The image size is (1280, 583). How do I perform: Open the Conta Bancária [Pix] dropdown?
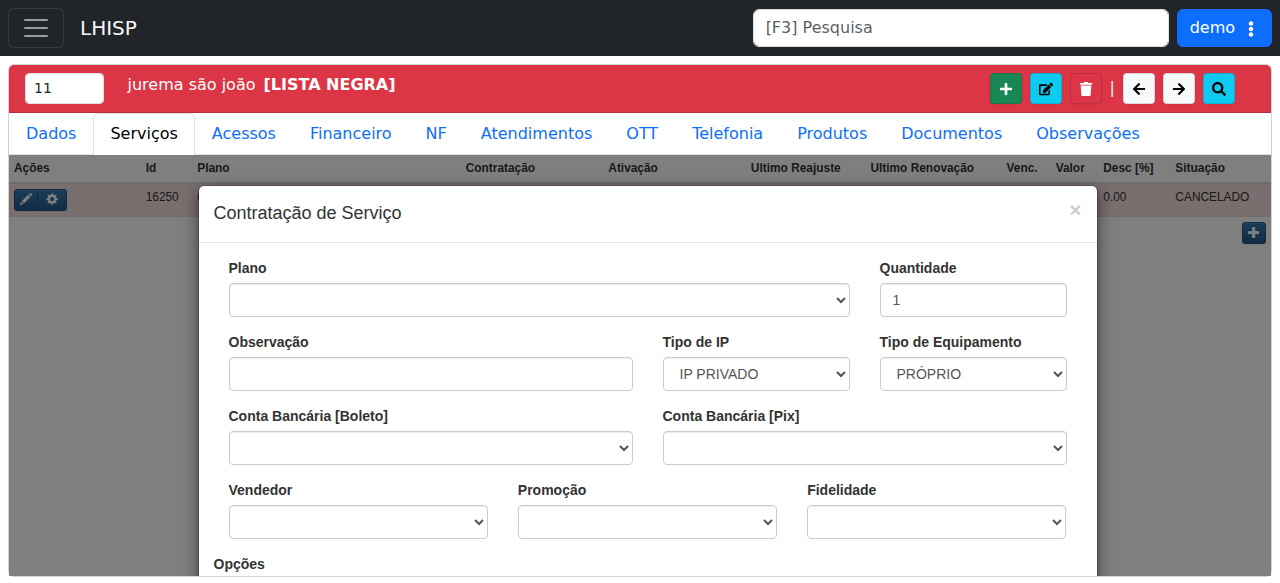click(865, 448)
